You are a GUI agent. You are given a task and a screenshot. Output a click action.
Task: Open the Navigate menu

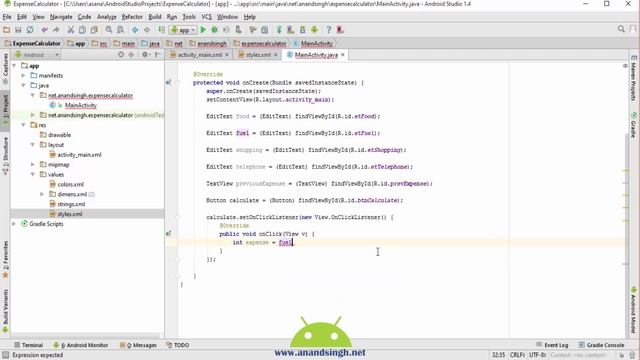click(x=61, y=17)
